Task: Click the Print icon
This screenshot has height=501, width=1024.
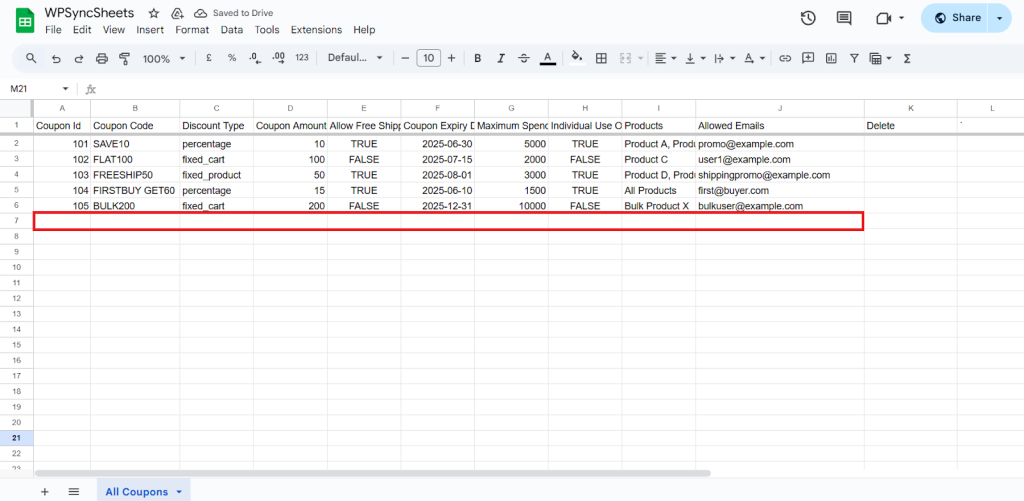Action: click(102, 58)
